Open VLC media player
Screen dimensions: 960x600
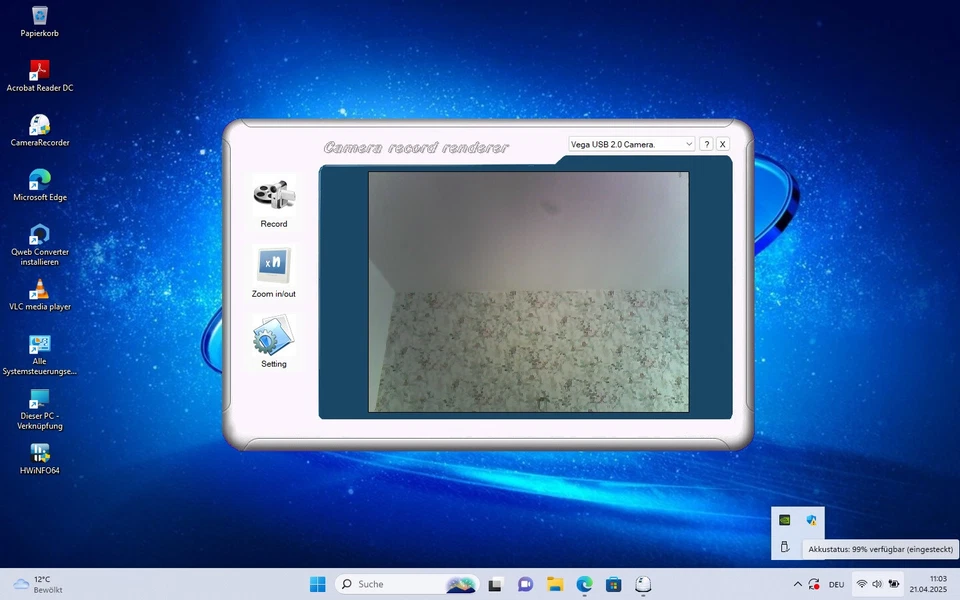tap(39, 290)
